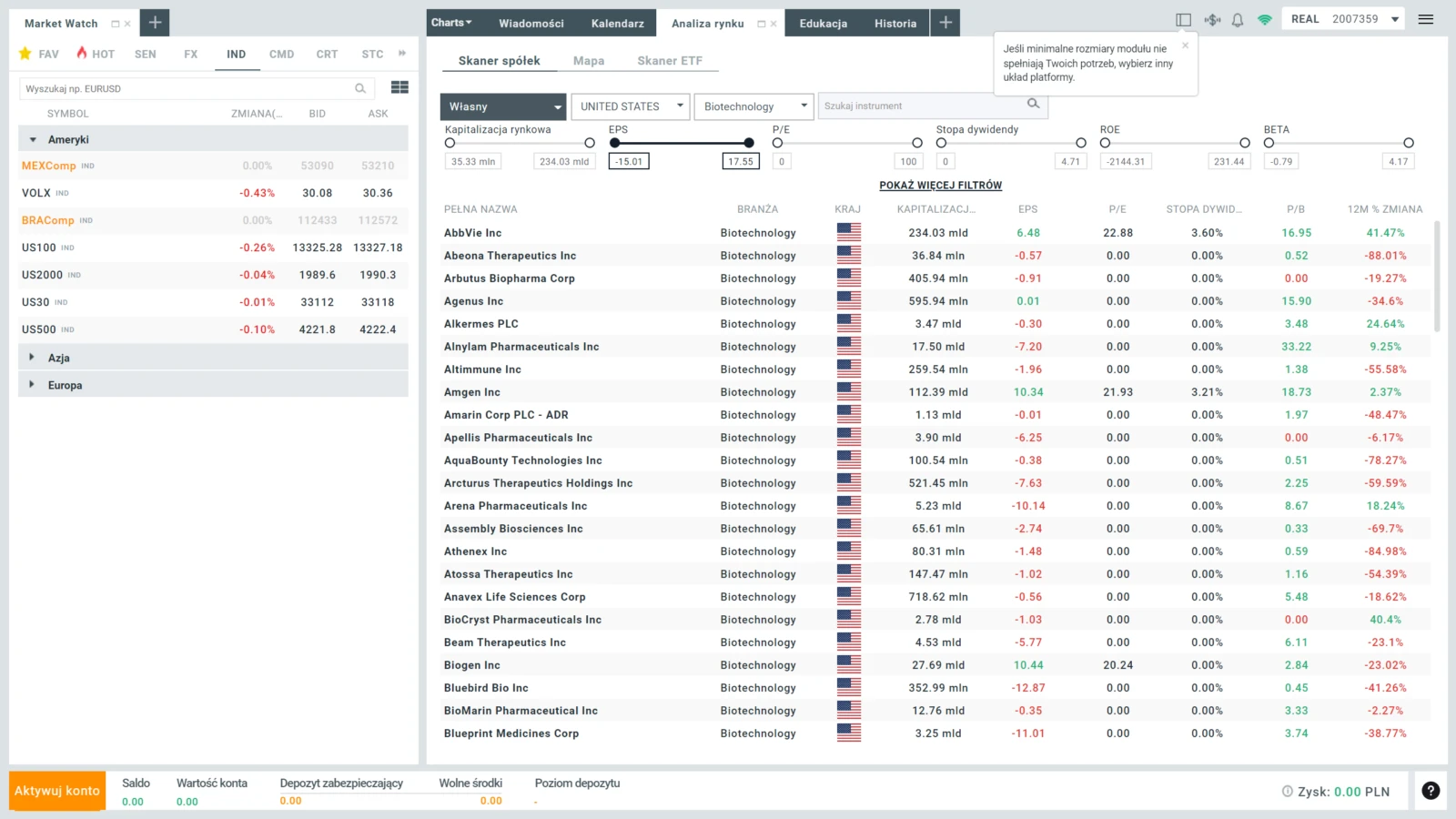Open the REAL account dropdown
This screenshot has width=1456, height=819.
1343,19
